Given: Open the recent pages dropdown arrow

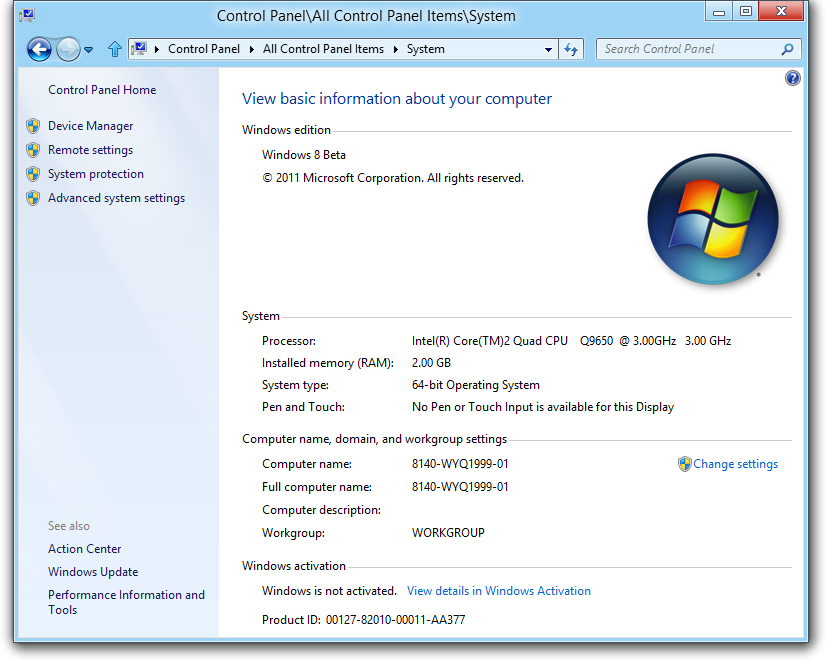Looking at the screenshot, I should 89,49.
